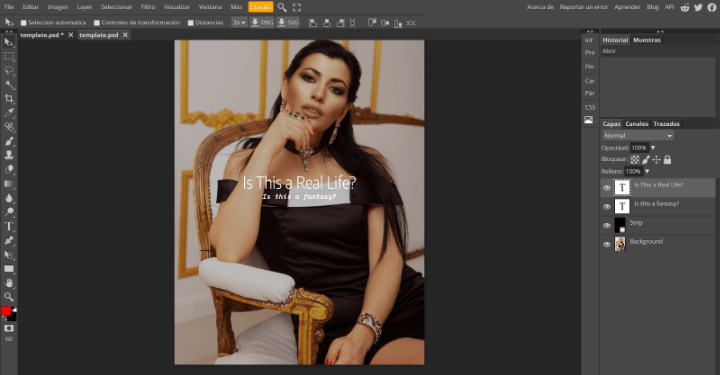Open the File menu
The image size is (720, 375).
(9, 7)
